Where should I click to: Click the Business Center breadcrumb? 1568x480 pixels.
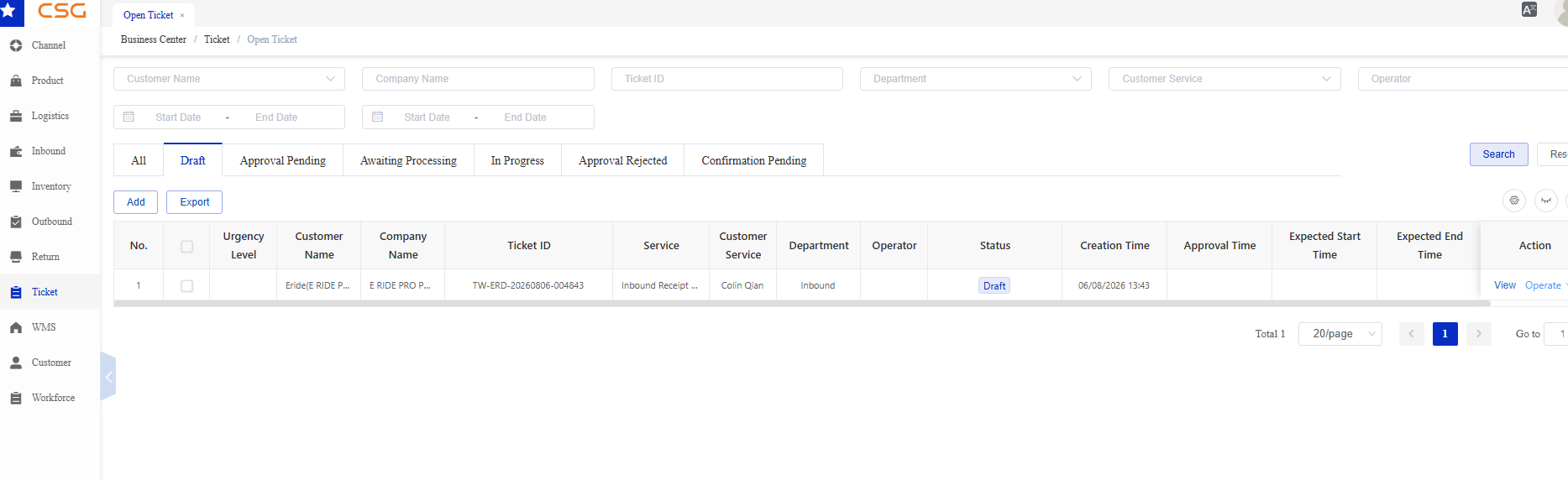tap(154, 39)
